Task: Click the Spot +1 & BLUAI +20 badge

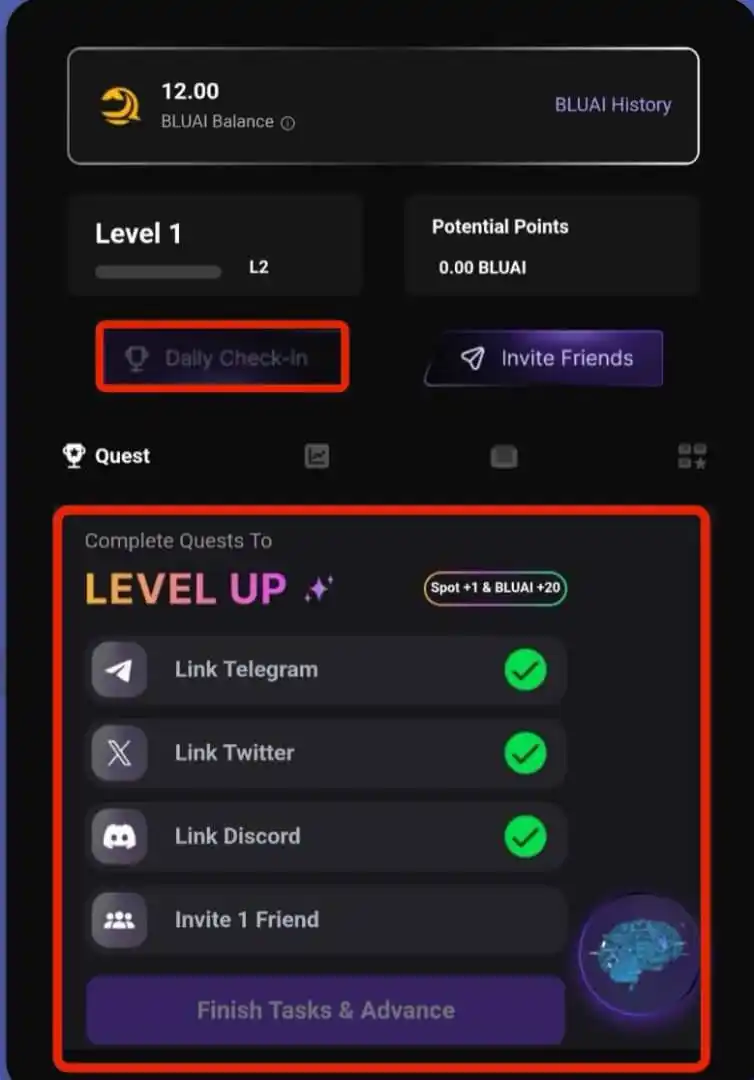Action: (495, 588)
